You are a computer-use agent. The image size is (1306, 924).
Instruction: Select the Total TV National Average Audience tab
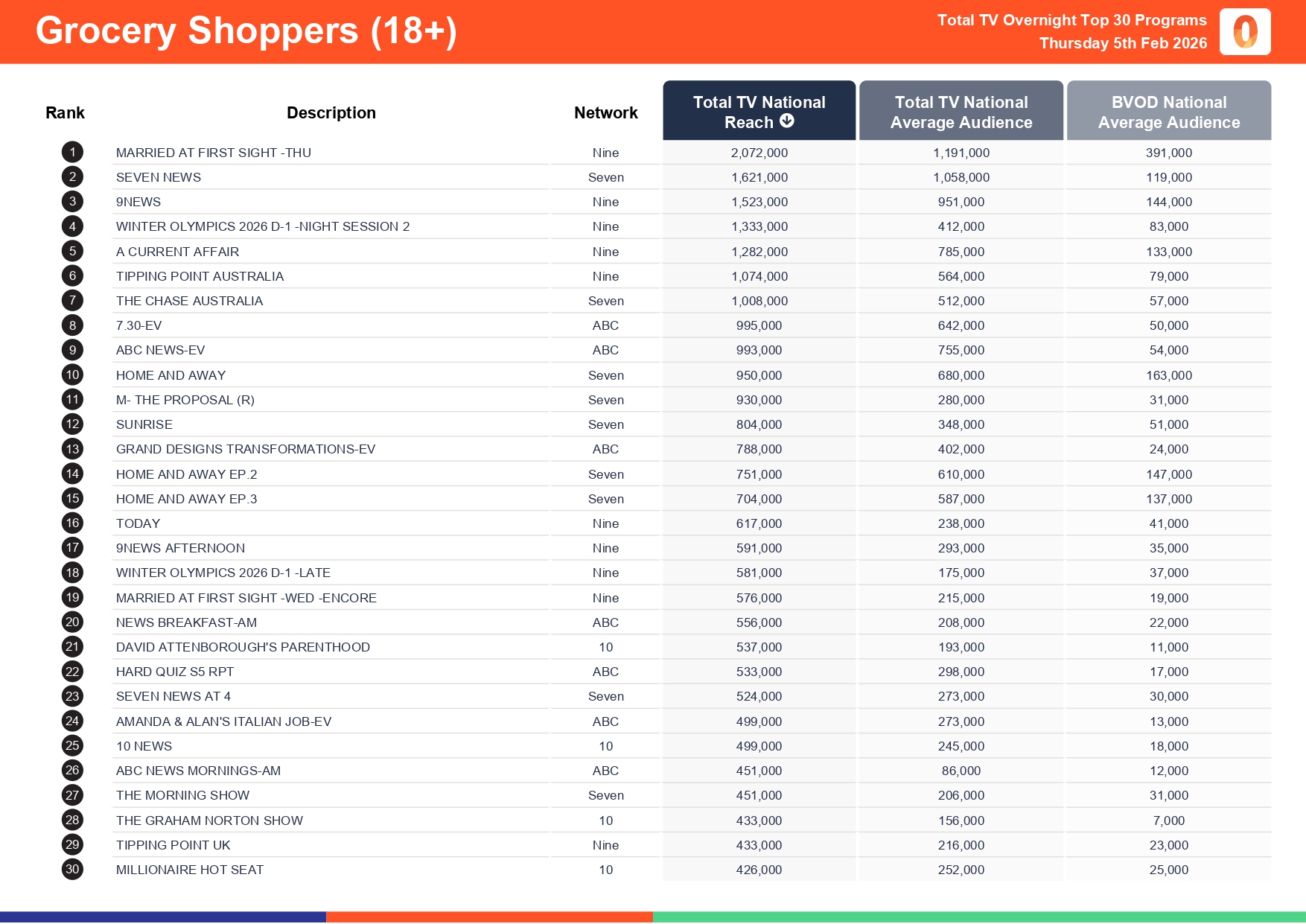click(961, 110)
